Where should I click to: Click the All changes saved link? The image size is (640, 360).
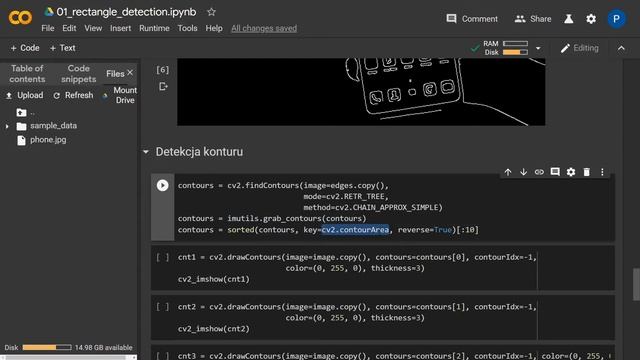click(x=264, y=28)
